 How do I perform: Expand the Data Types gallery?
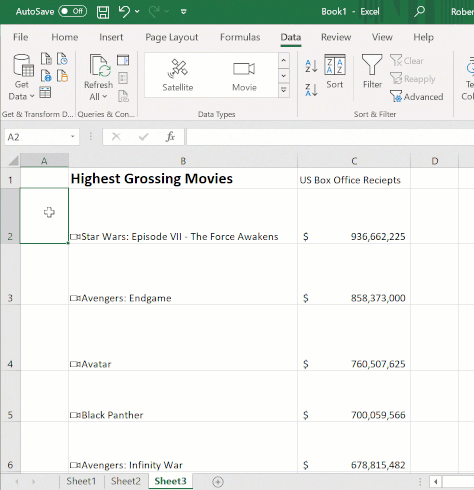284,90
